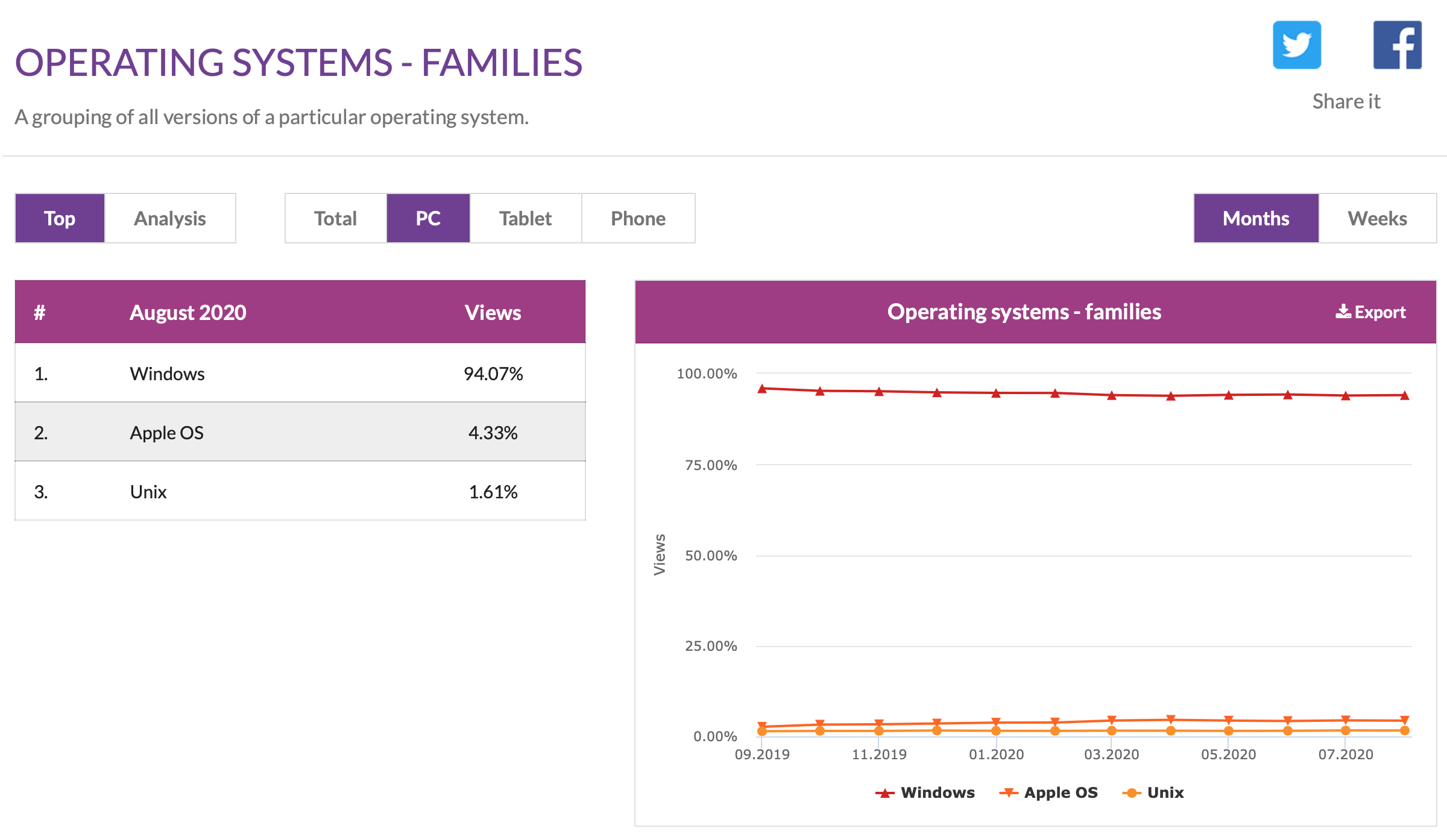The height and width of the screenshot is (840, 1447).
Task: Click the Export download icon
Action: tap(1343, 312)
